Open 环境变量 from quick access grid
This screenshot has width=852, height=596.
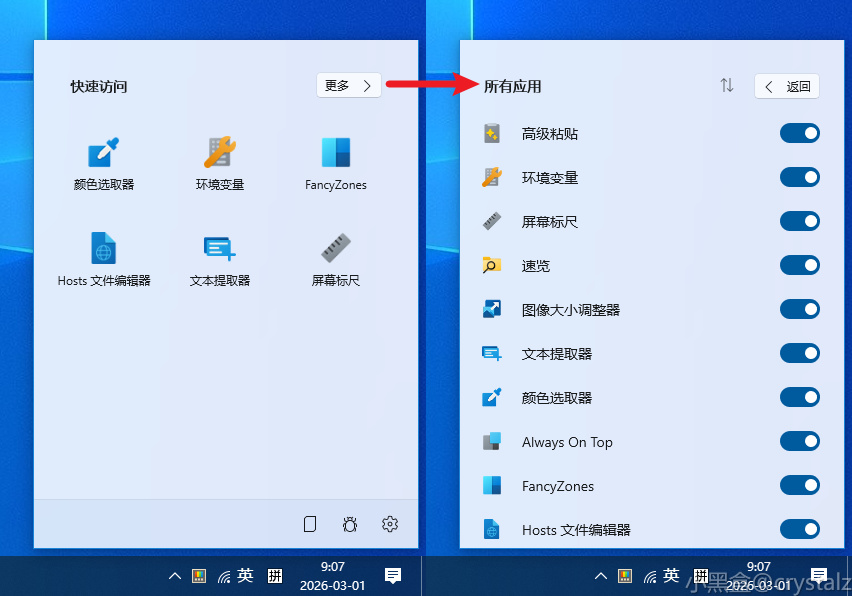[220, 164]
